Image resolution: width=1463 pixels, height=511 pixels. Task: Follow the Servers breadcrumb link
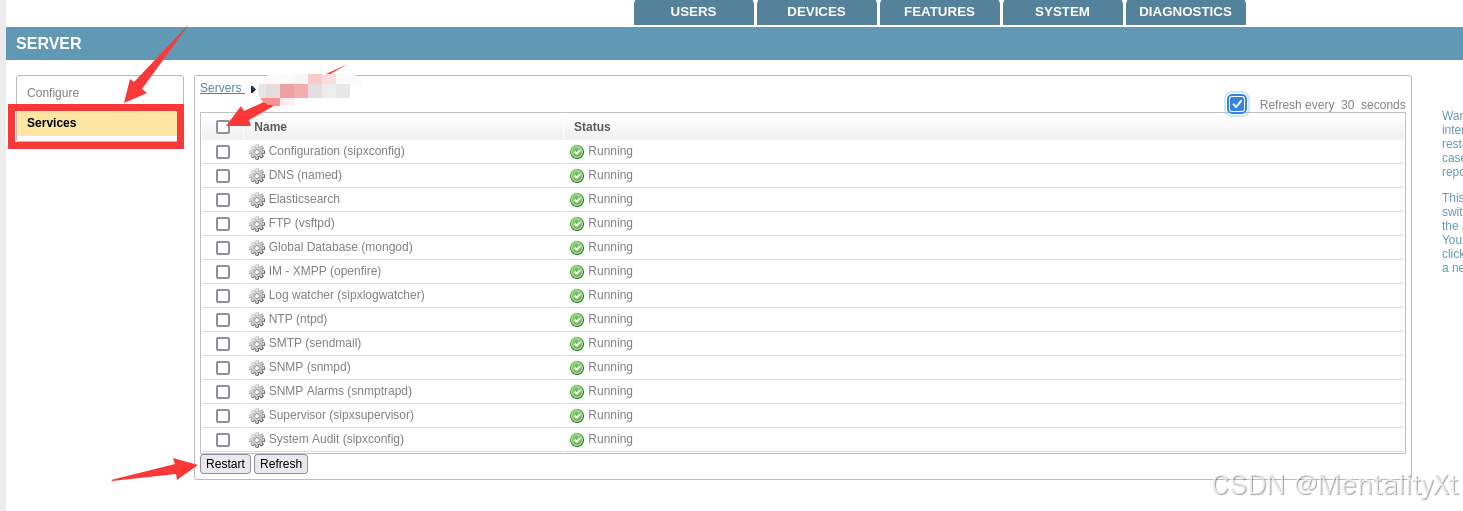click(221, 88)
